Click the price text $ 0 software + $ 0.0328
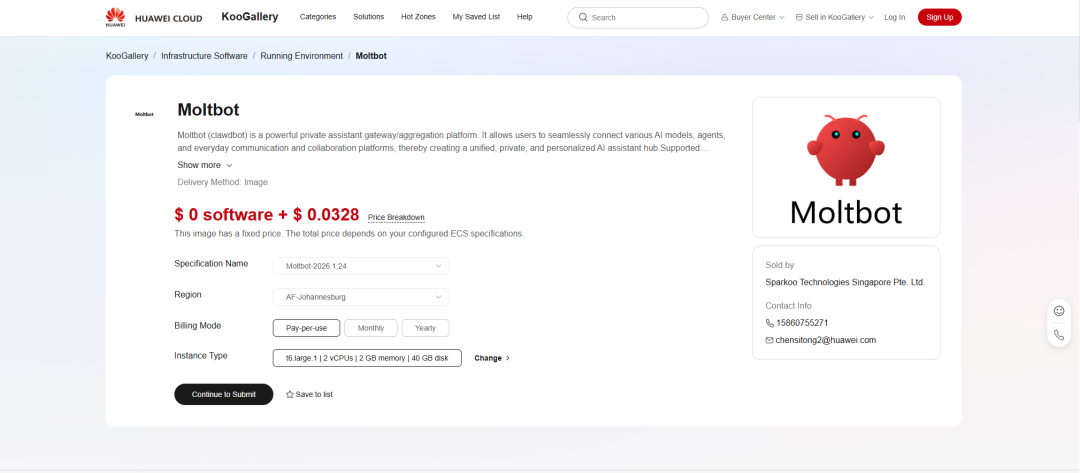The image size is (1080, 473). (267, 214)
